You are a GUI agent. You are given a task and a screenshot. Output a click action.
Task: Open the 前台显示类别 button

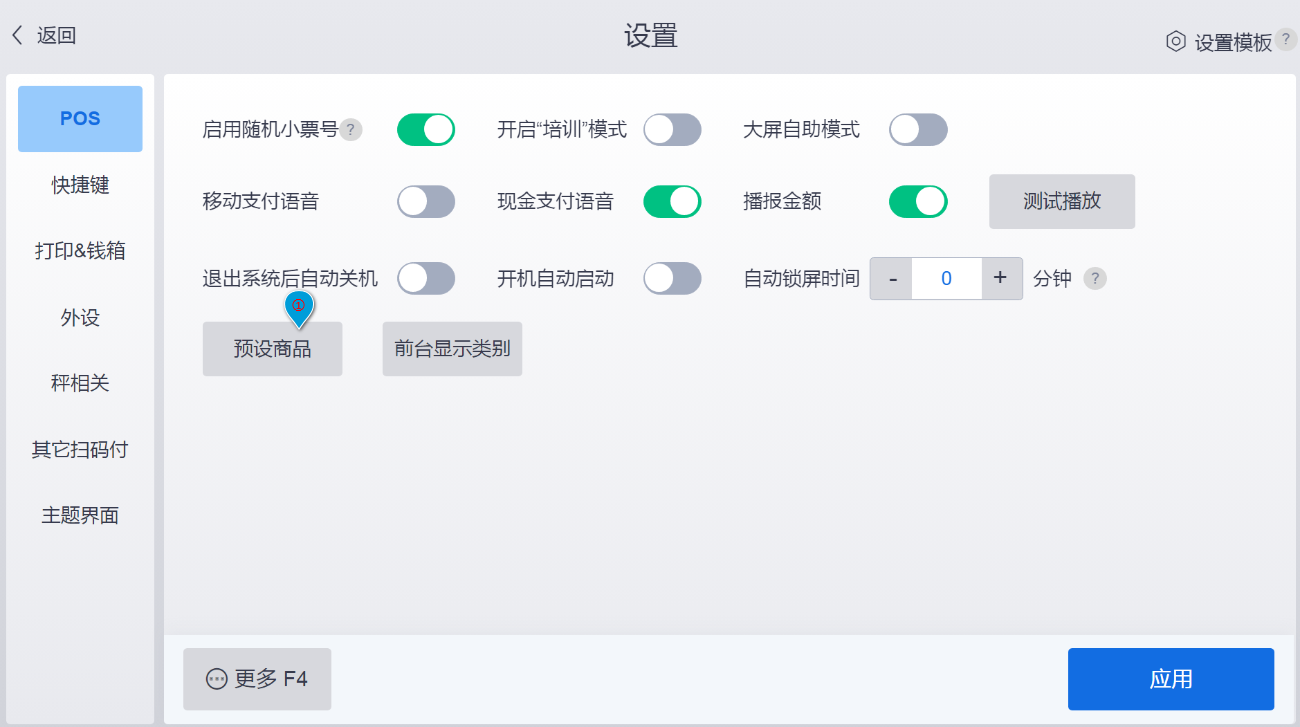(x=452, y=349)
